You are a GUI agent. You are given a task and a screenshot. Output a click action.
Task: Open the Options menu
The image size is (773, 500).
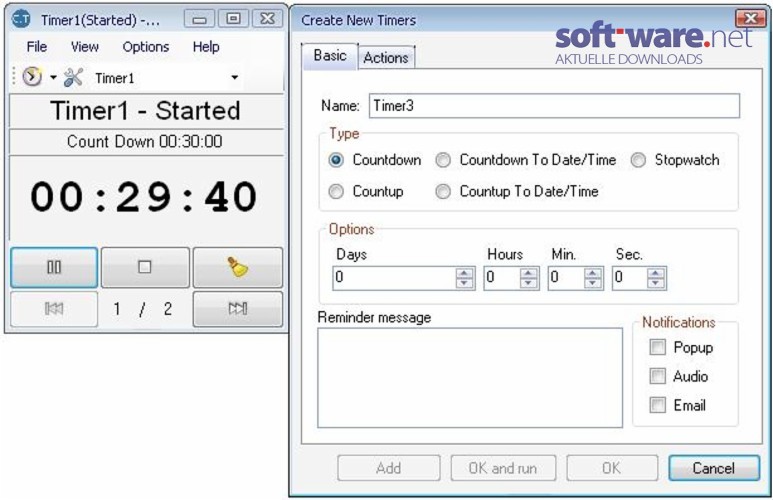(145, 47)
